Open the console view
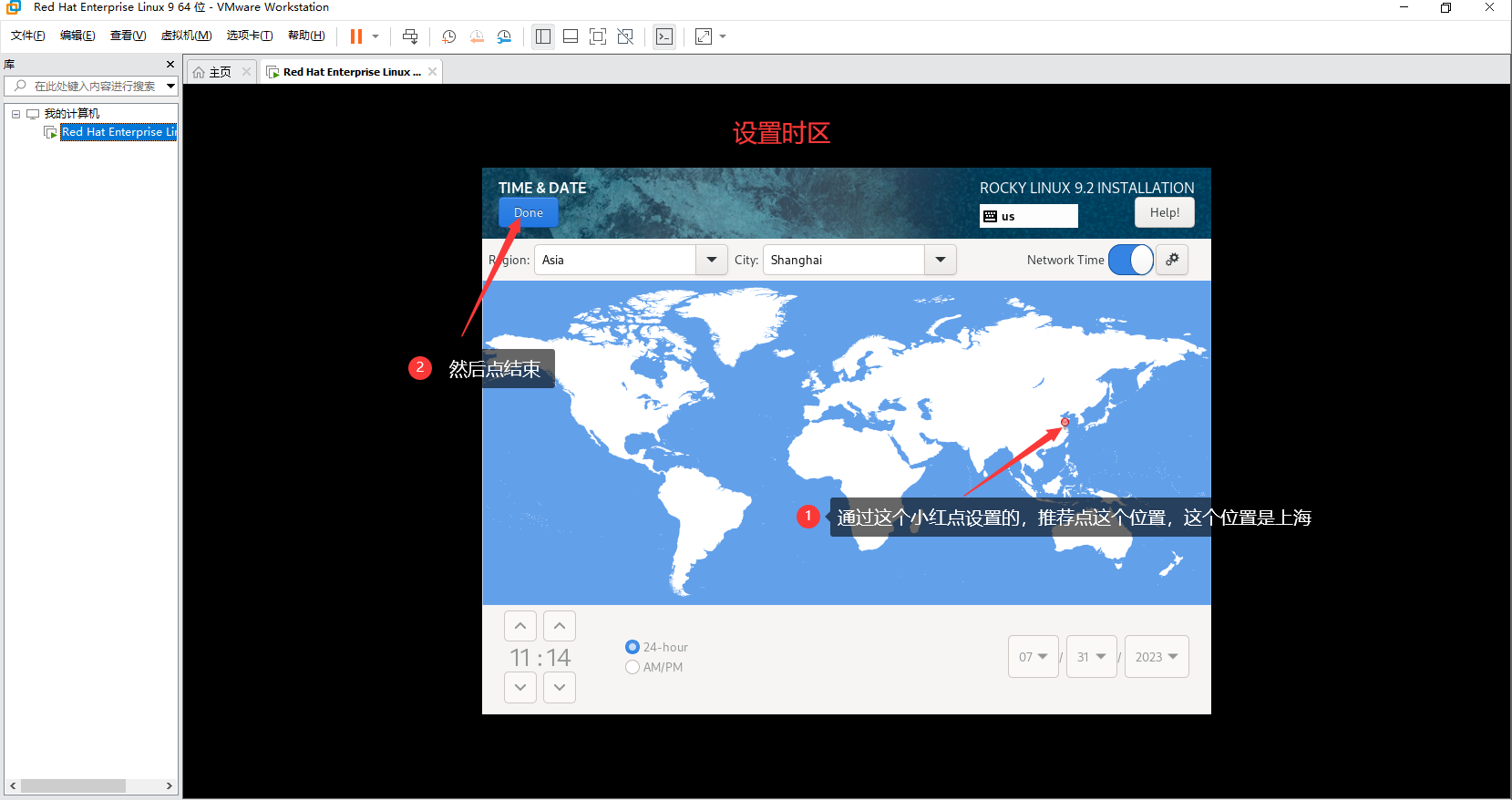The image size is (1512, 800). click(664, 36)
